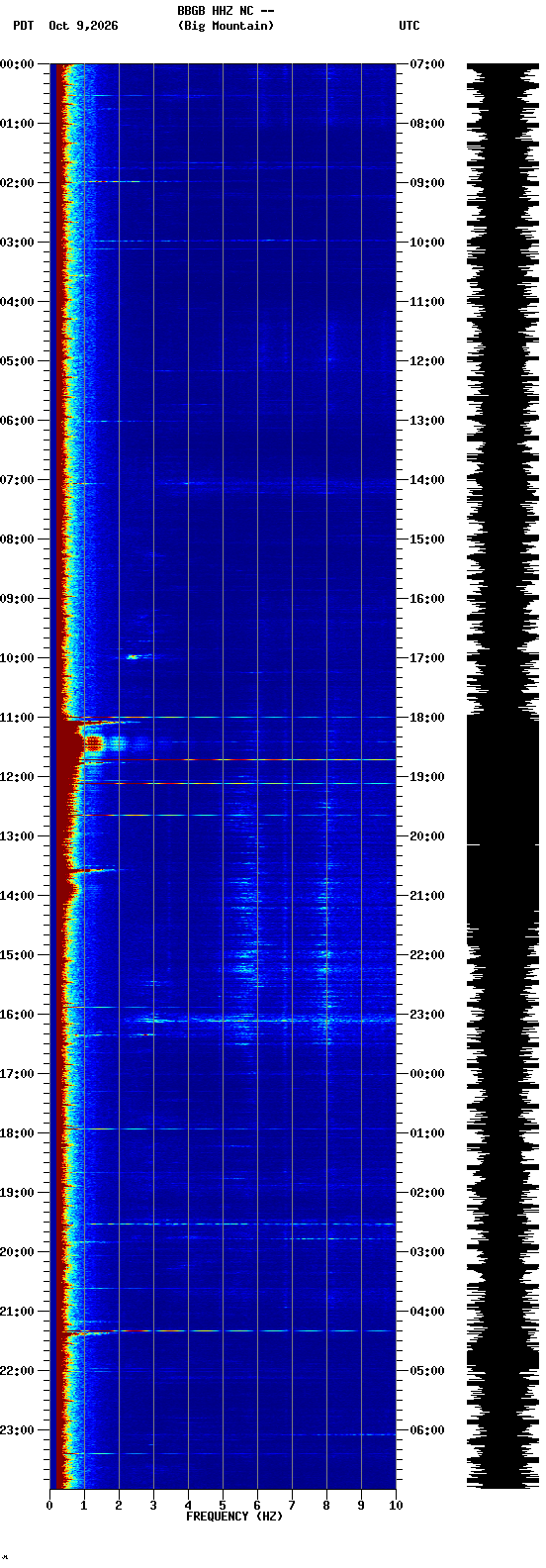The height and width of the screenshot is (1568, 546).
Task: Click the '(Big Mountain)' station name
Action: coord(226,26)
